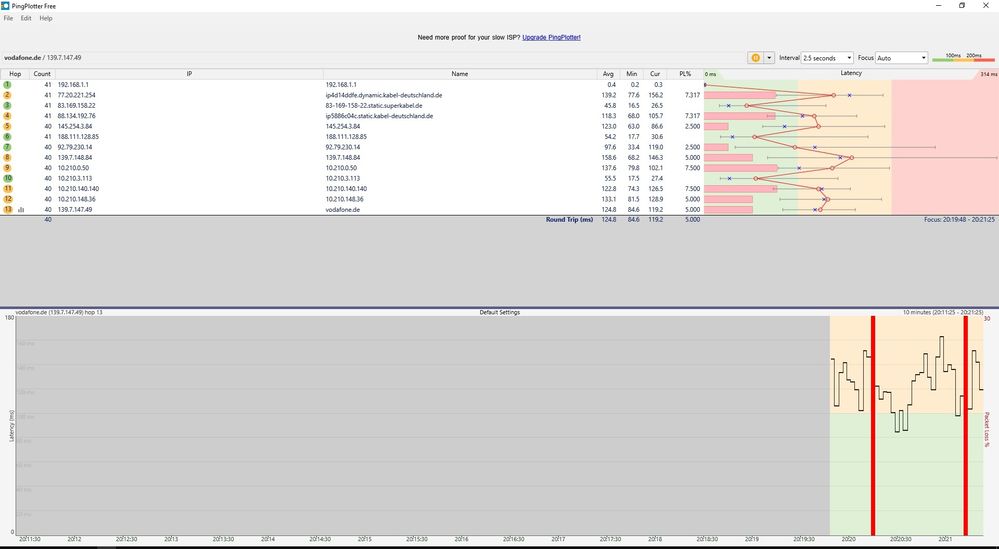This screenshot has height=549, width=999.
Task: Select IP cell 192.168.1.1
Action: tap(73, 85)
